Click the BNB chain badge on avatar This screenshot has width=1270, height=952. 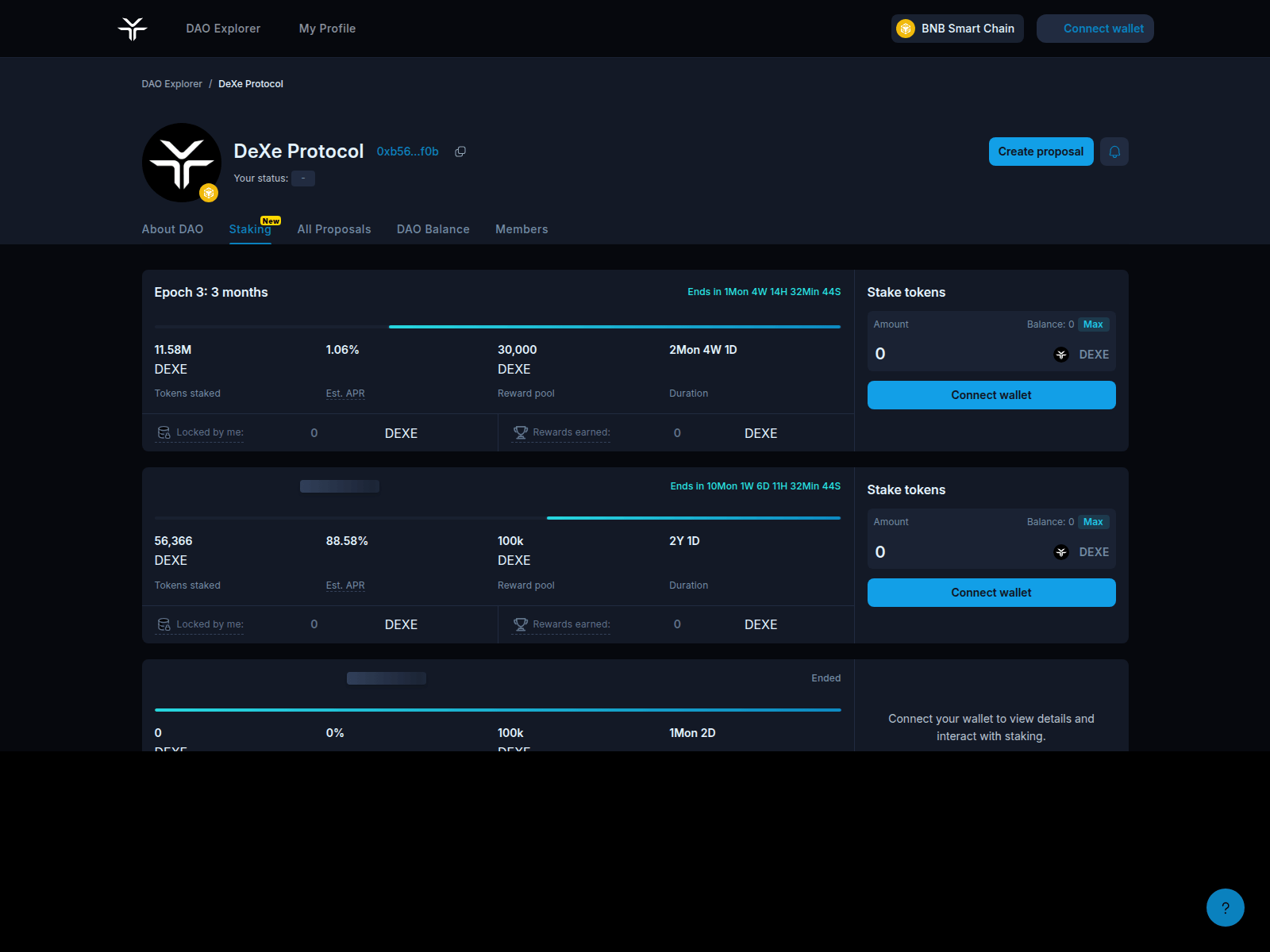click(209, 193)
